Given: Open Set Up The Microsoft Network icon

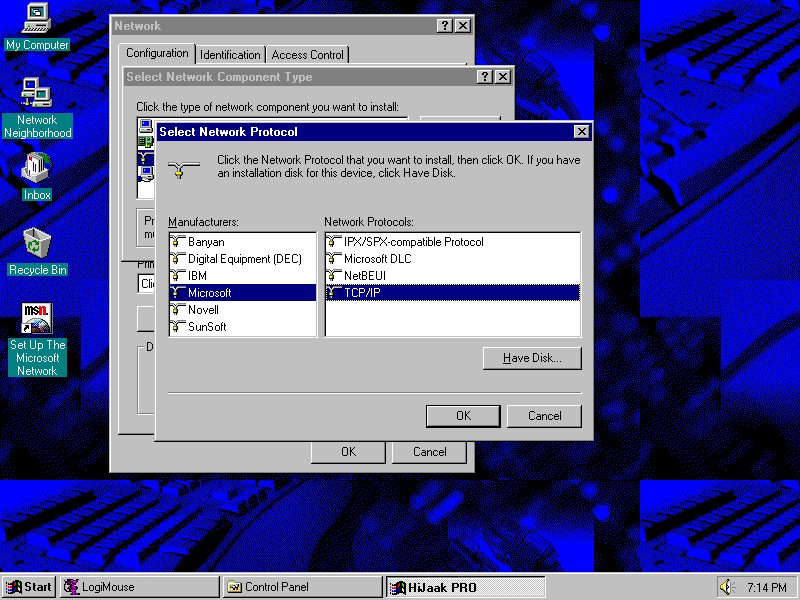Looking at the screenshot, I should tap(37, 320).
